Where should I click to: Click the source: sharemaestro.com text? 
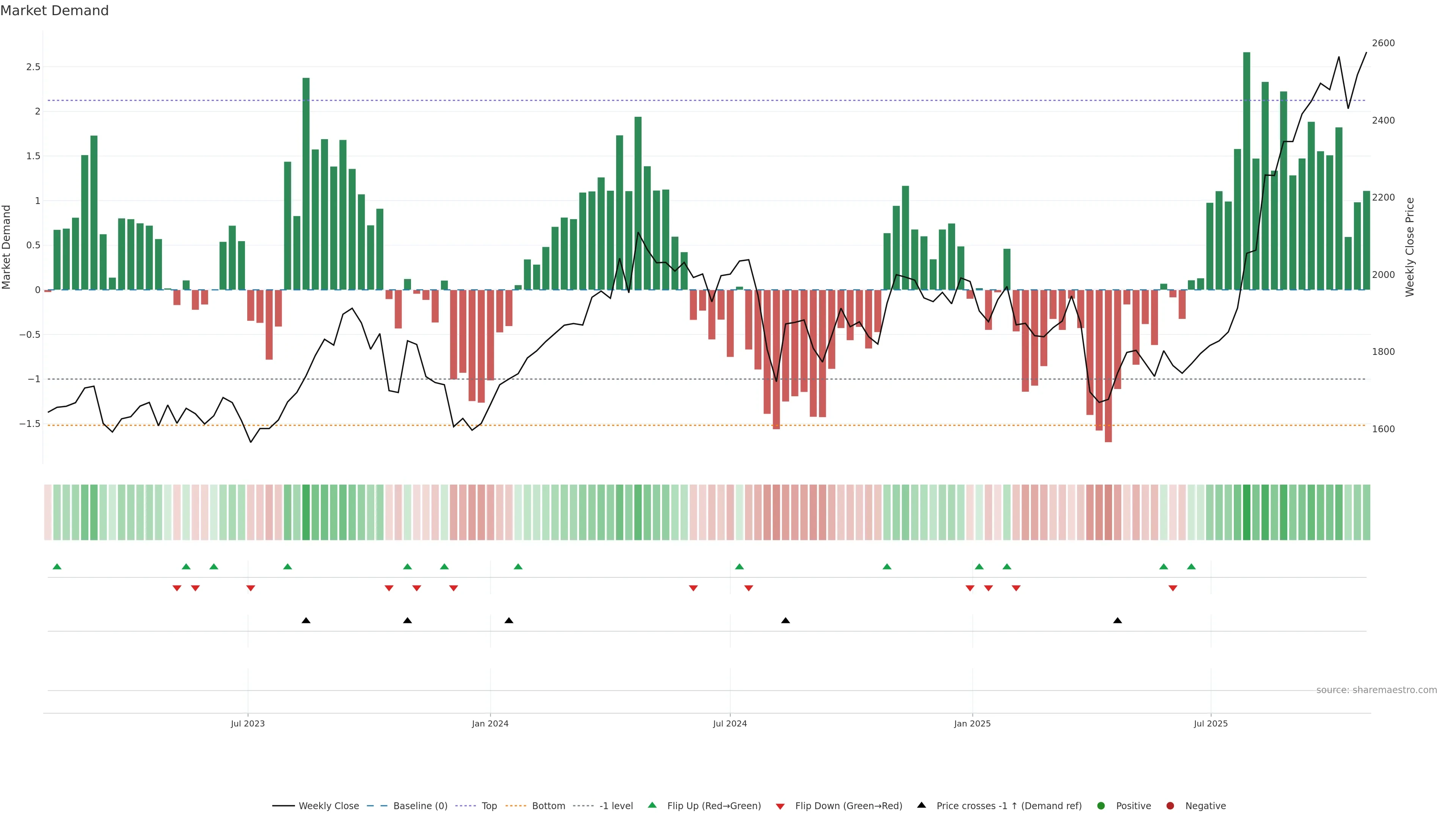[x=1376, y=690]
